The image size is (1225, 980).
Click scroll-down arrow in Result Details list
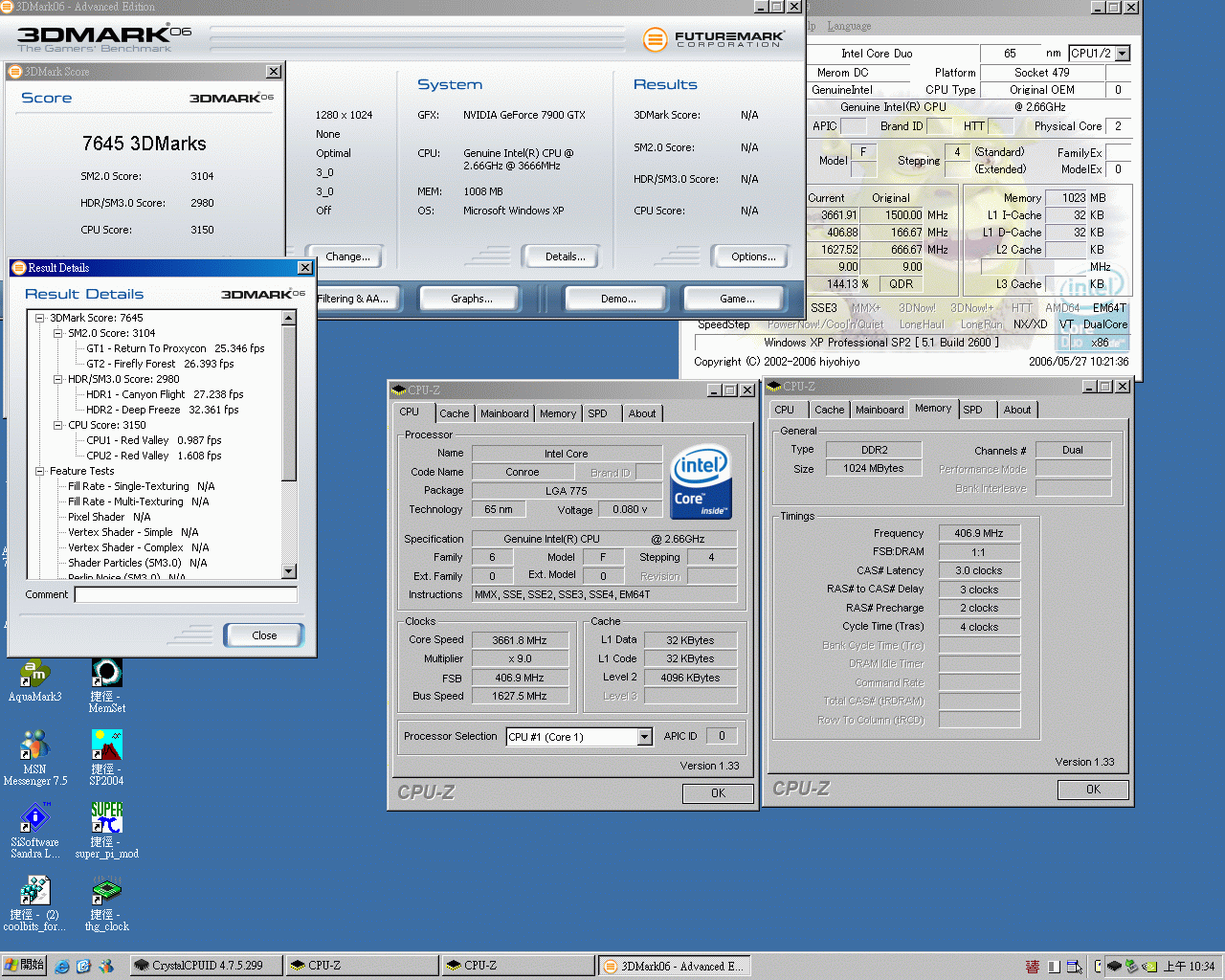[x=289, y=571]
